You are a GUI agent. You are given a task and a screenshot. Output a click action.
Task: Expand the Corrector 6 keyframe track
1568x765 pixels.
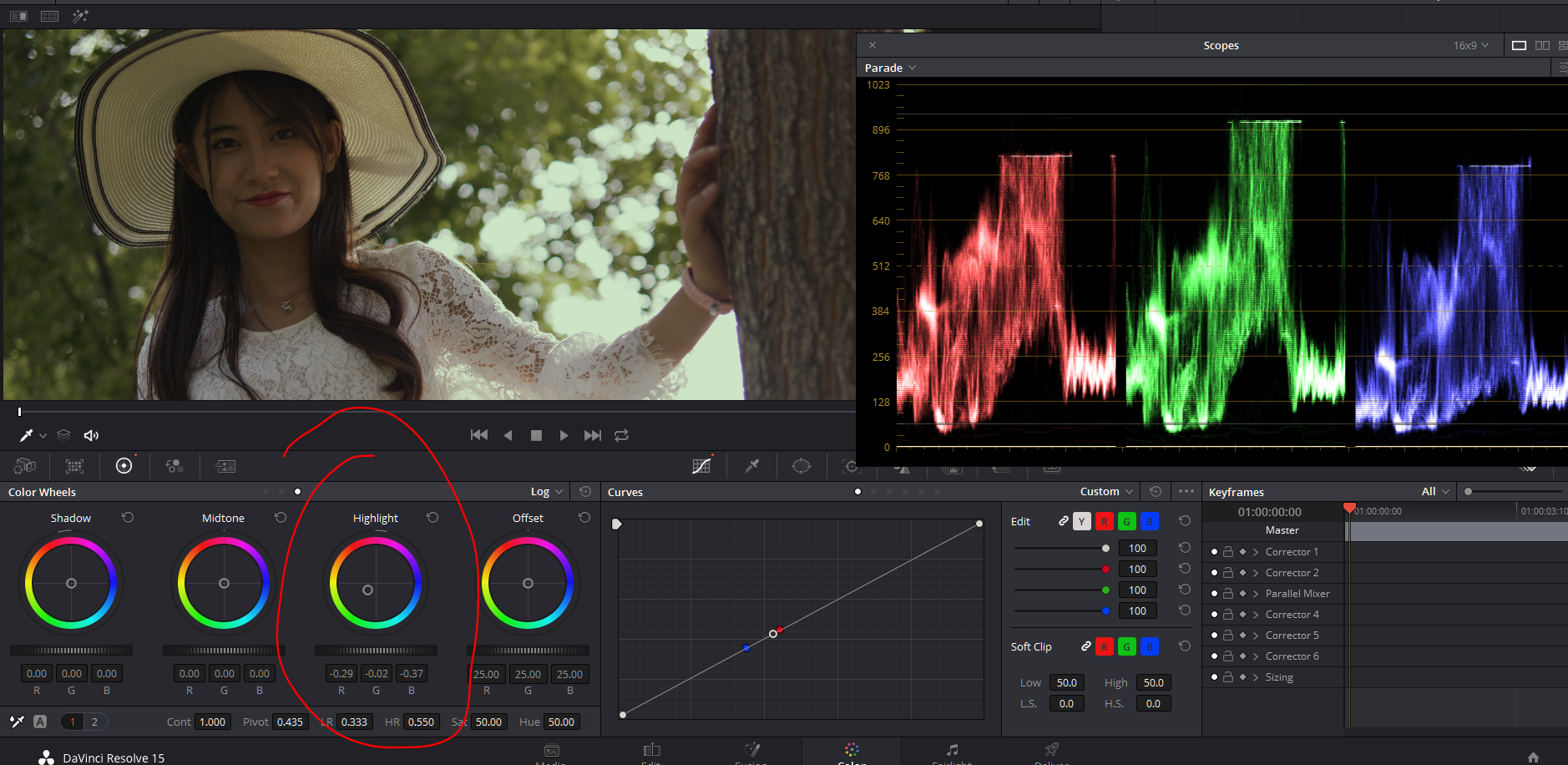pos(1256,656)
